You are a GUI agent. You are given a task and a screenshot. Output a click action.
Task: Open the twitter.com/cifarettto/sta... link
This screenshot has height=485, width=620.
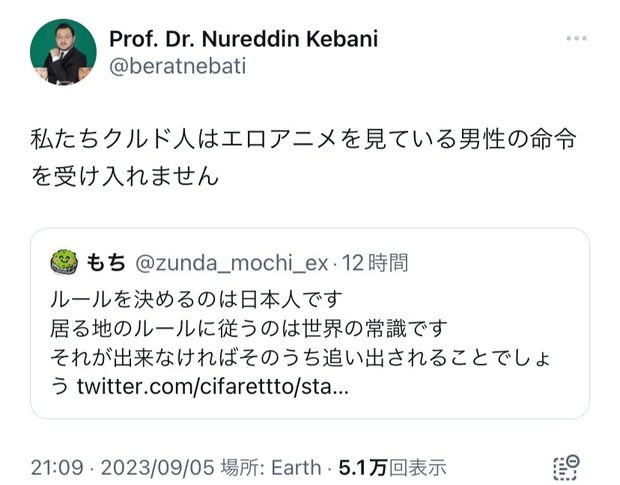coord(213,385)
